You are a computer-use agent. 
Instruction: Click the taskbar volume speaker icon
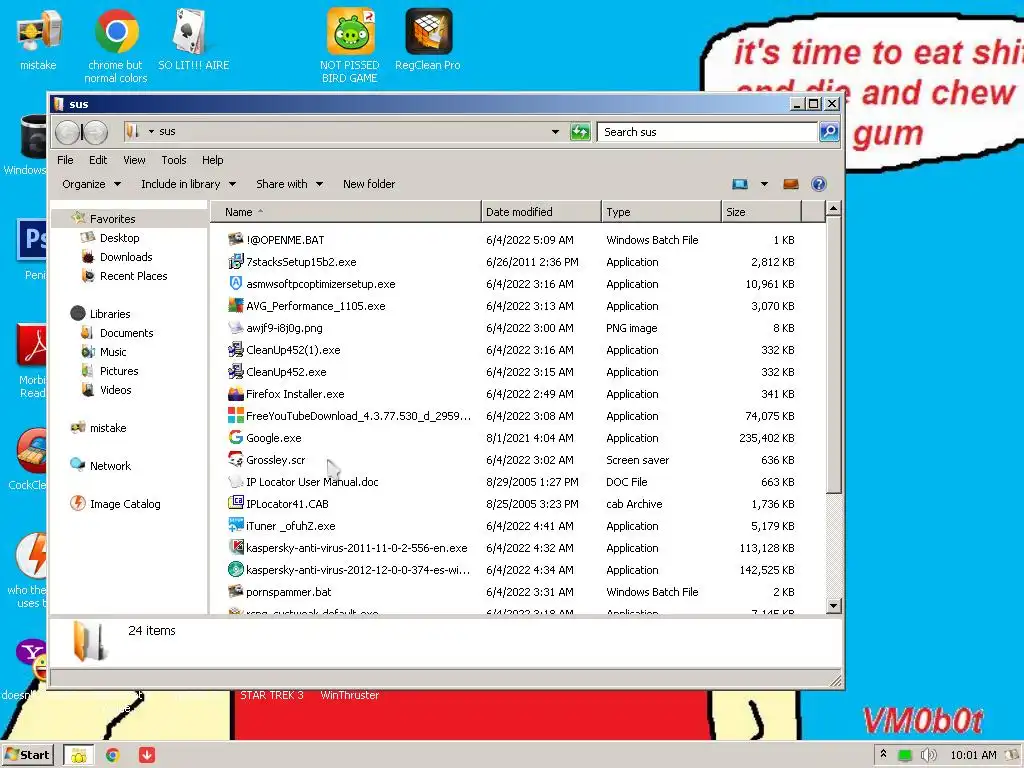(x=928, y=755)
